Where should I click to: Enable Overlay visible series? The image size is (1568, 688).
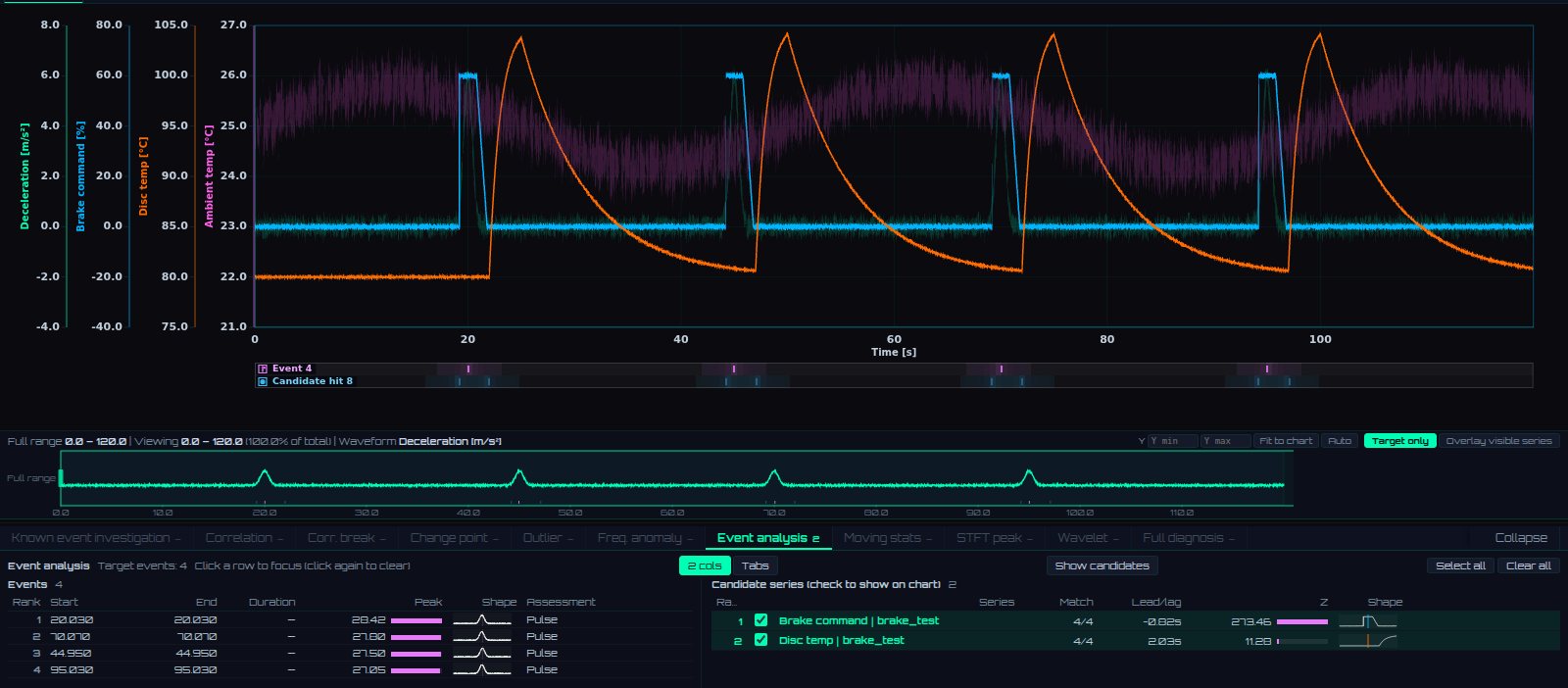click(x=1498, y=441)
